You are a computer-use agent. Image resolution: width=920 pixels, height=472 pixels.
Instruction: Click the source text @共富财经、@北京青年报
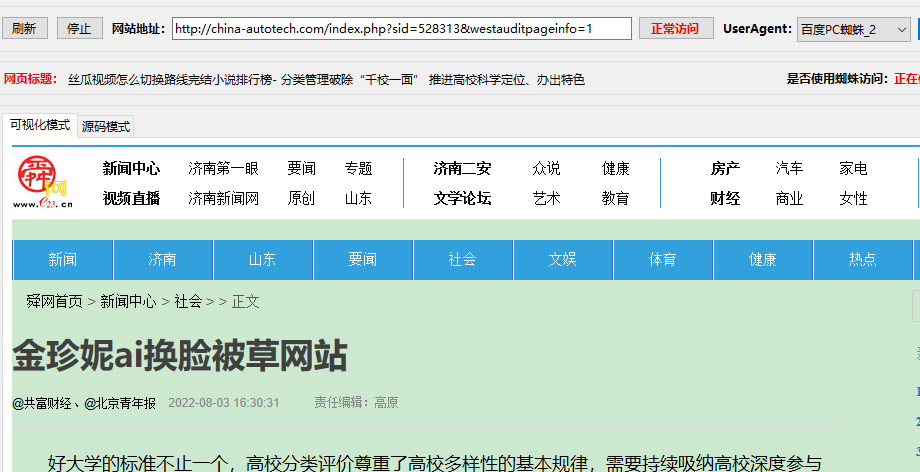pyautogui.click(x=84, y=403)
